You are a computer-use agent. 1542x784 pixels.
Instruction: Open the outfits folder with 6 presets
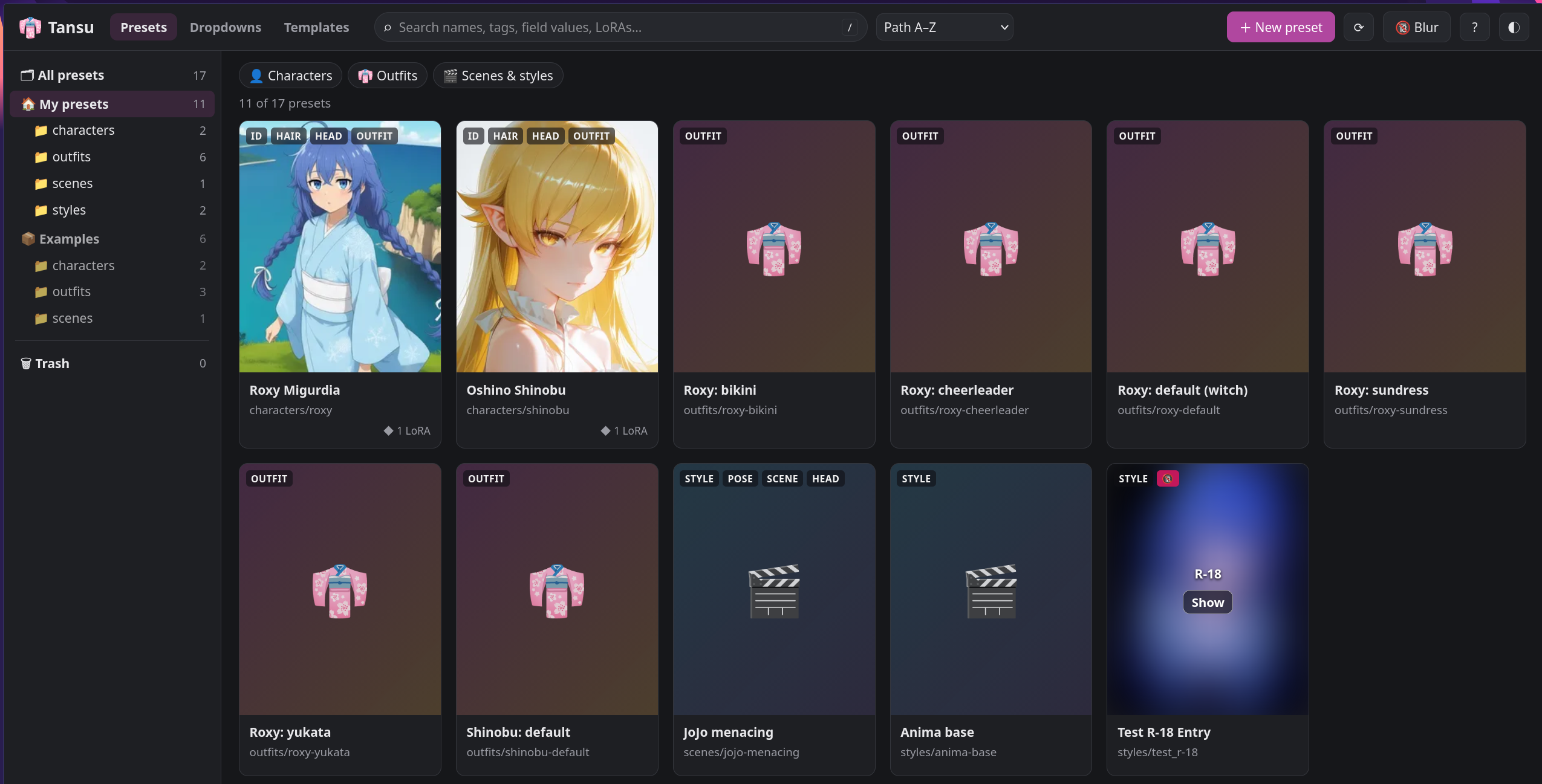tap(112, 157)
